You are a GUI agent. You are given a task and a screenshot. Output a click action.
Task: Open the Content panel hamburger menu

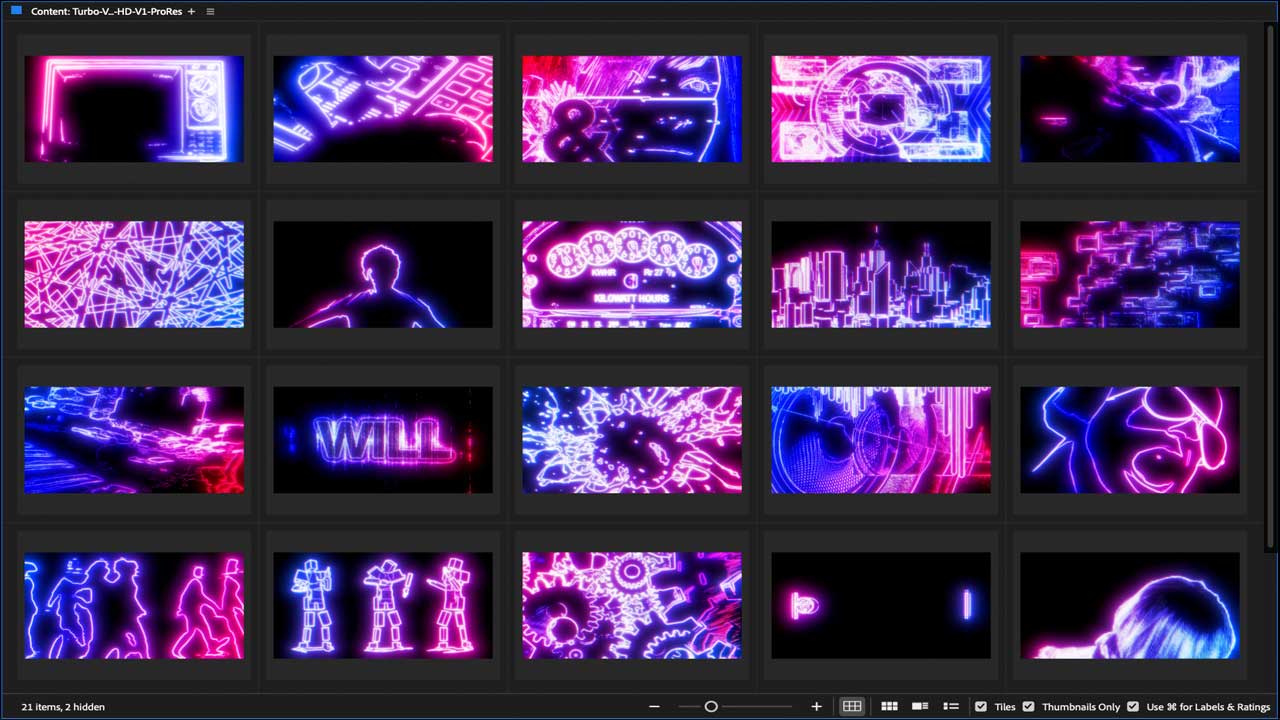(x=210, y=12)
